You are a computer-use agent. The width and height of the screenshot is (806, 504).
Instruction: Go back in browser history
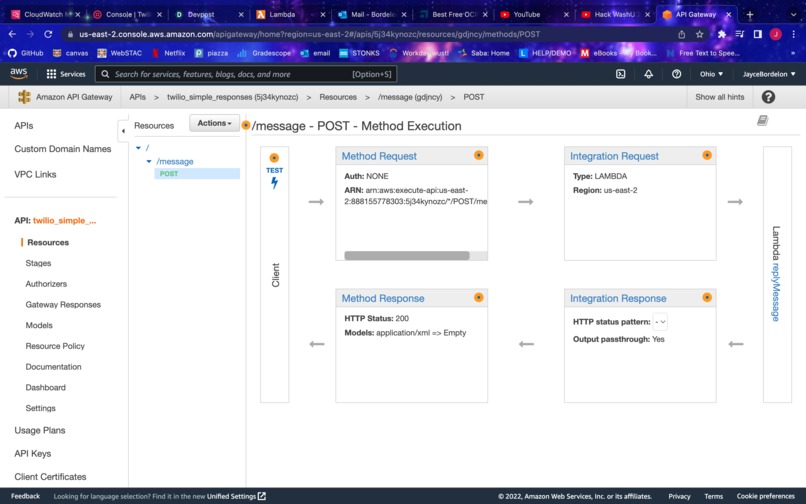pos(12,34)
